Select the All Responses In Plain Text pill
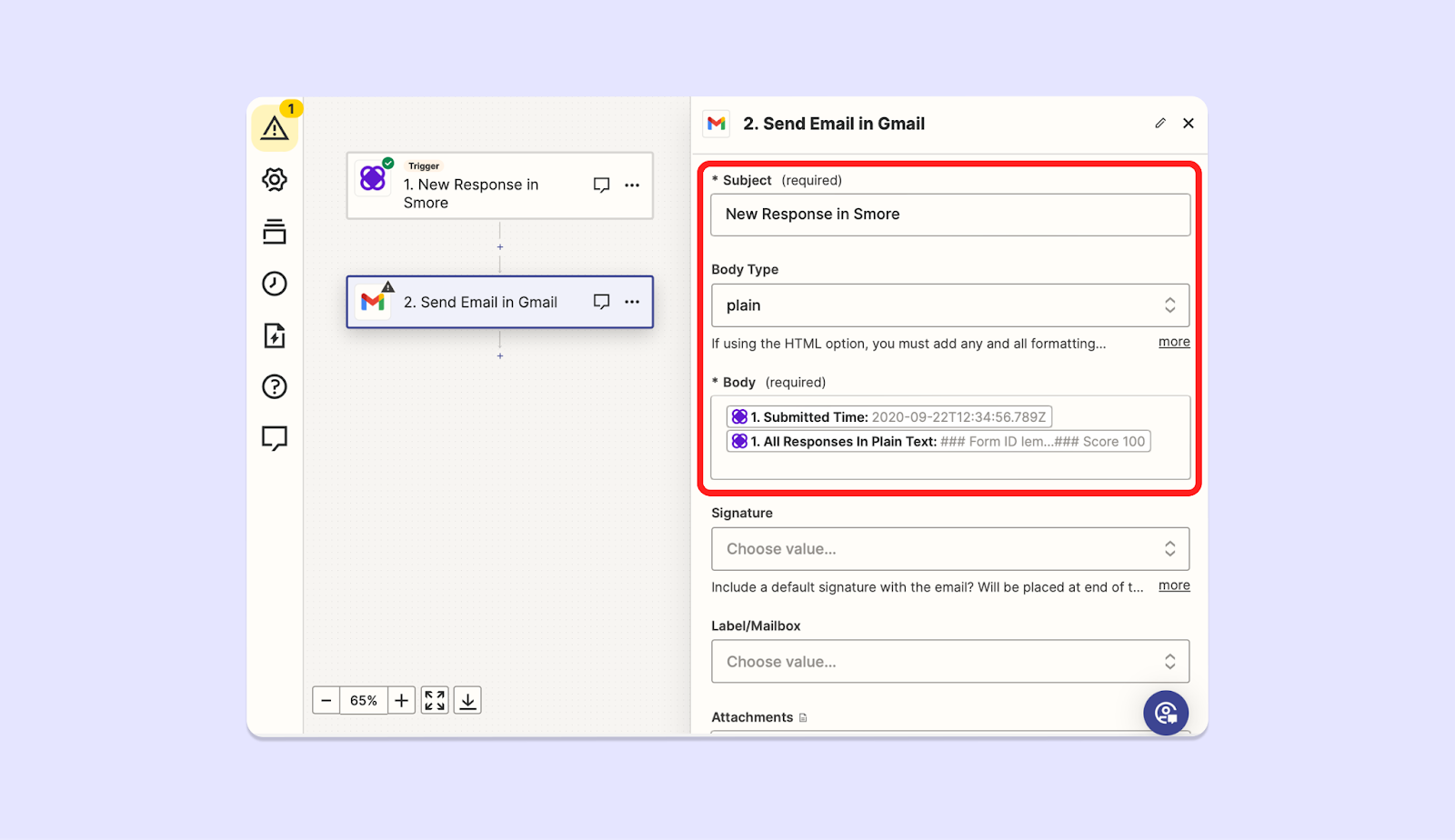This screenshot has height=840, width=1455. click(938, 442)
